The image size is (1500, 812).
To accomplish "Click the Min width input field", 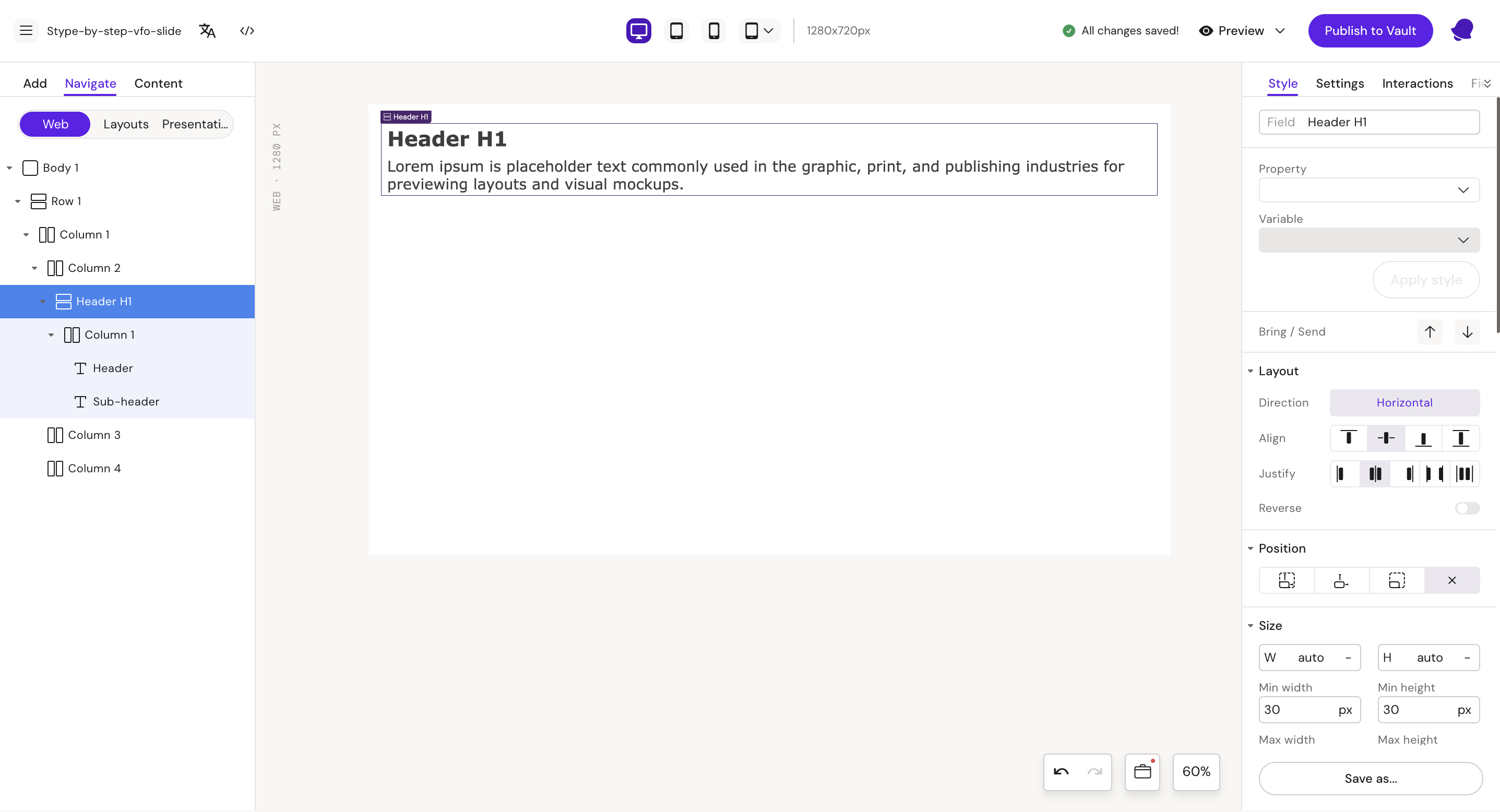I will point(1309,710).
